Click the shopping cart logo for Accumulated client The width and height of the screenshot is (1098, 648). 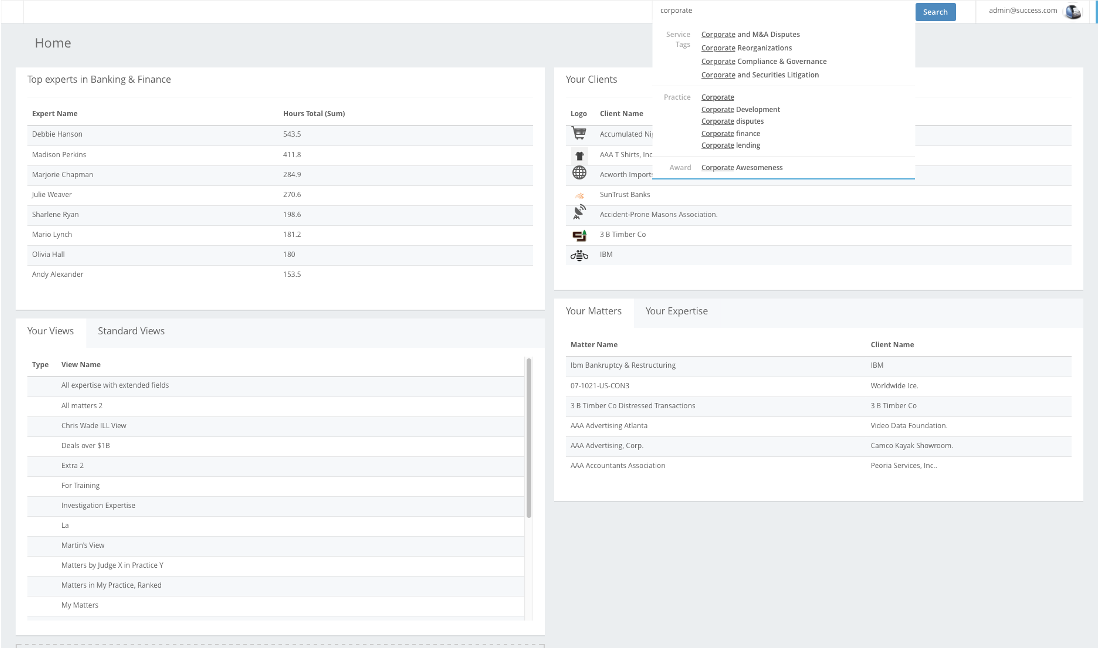click(x=578, y=133)
